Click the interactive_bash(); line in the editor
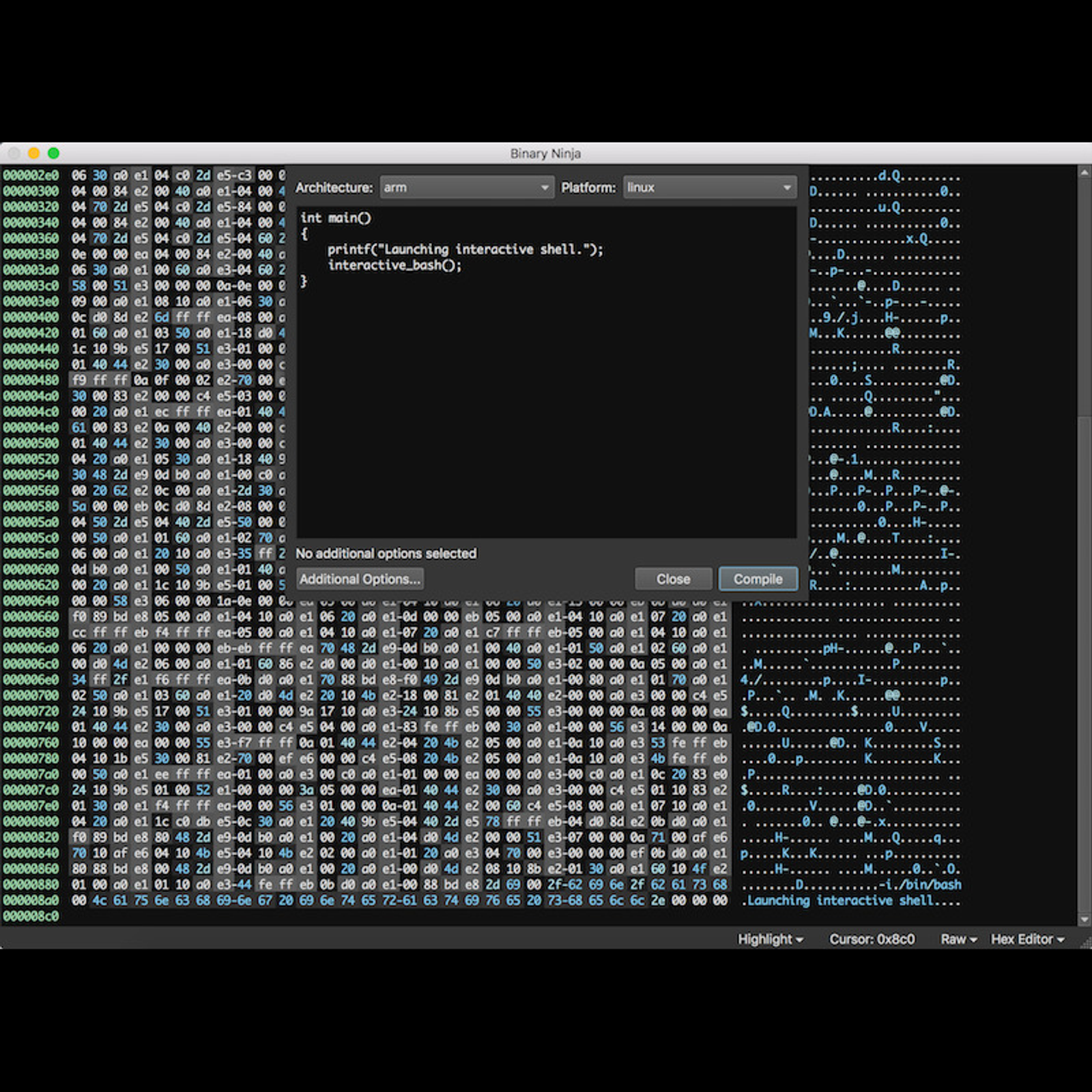Screen dimensions: 1092x1092 pyautogui.click(x=394, y=265)
